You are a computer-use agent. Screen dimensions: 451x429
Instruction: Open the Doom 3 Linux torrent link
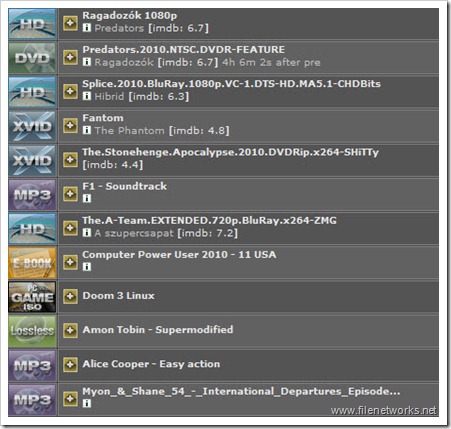[x=118, y=296]
